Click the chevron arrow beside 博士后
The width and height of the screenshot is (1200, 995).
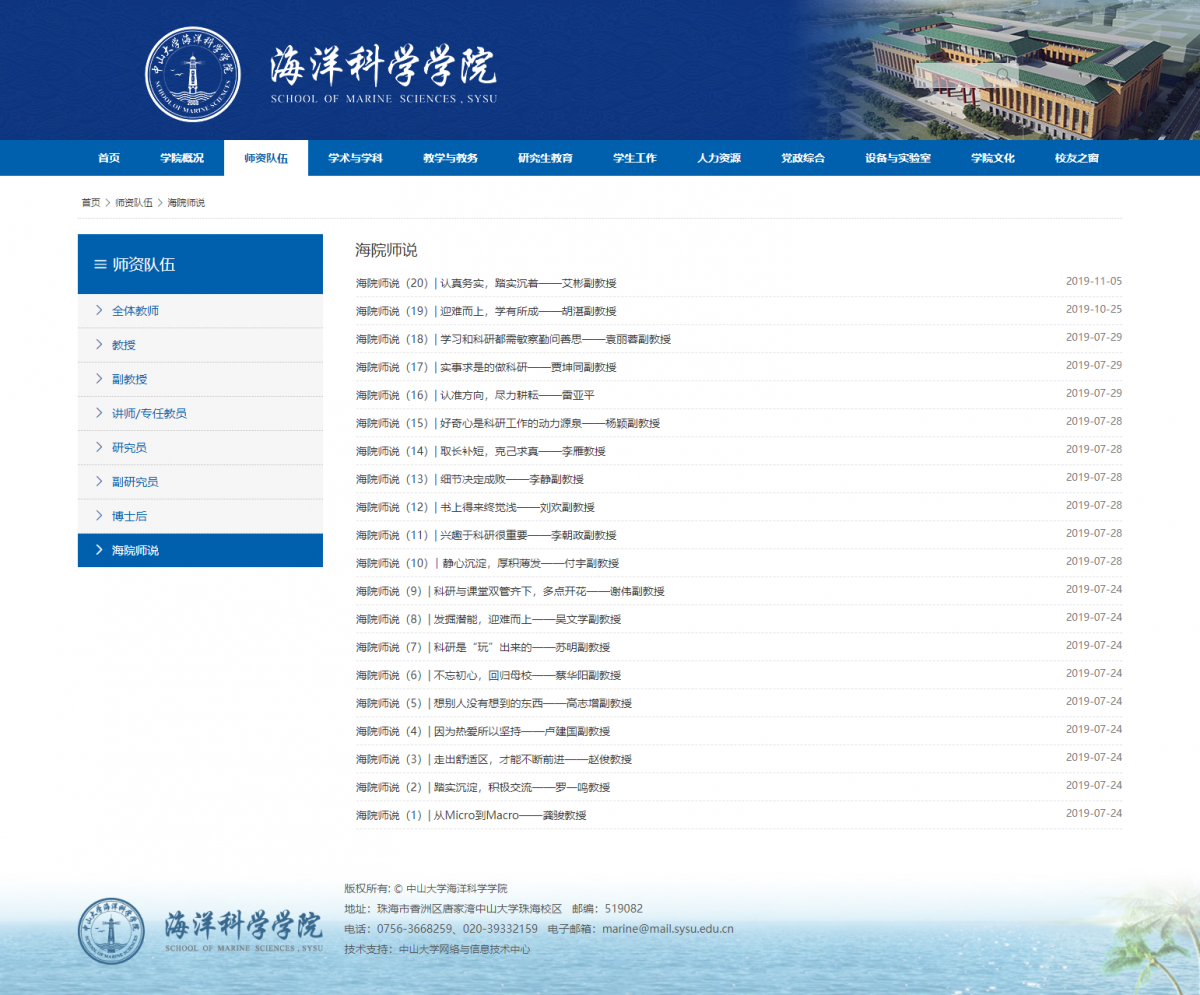(x=99, y=516)
